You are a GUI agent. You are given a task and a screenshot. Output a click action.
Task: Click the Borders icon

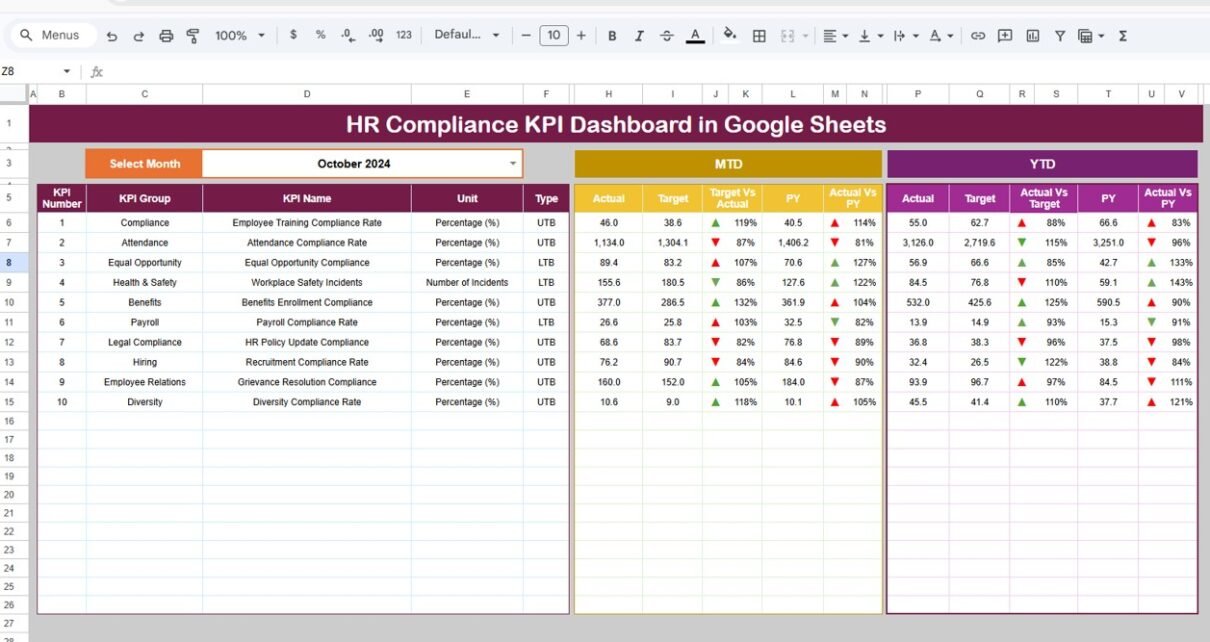click(759, 35)
